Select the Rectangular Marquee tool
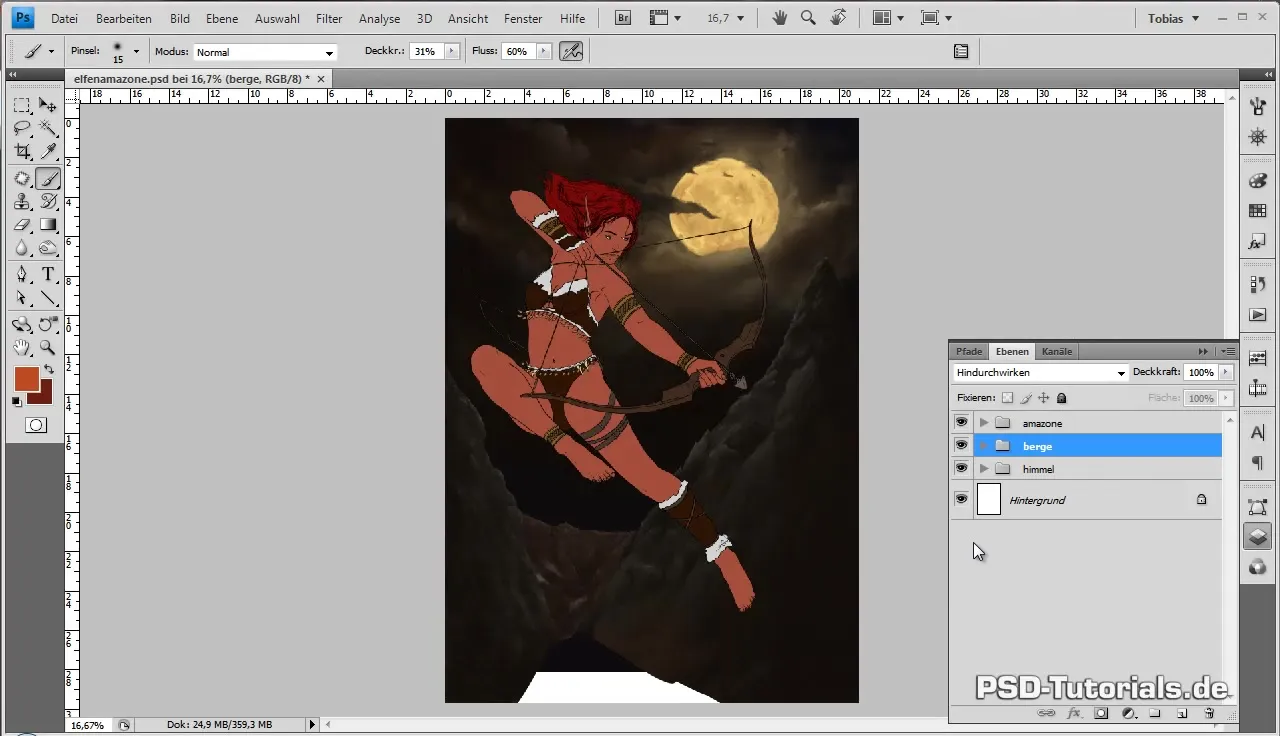1280x736 pixels. (x=21, y=105)
